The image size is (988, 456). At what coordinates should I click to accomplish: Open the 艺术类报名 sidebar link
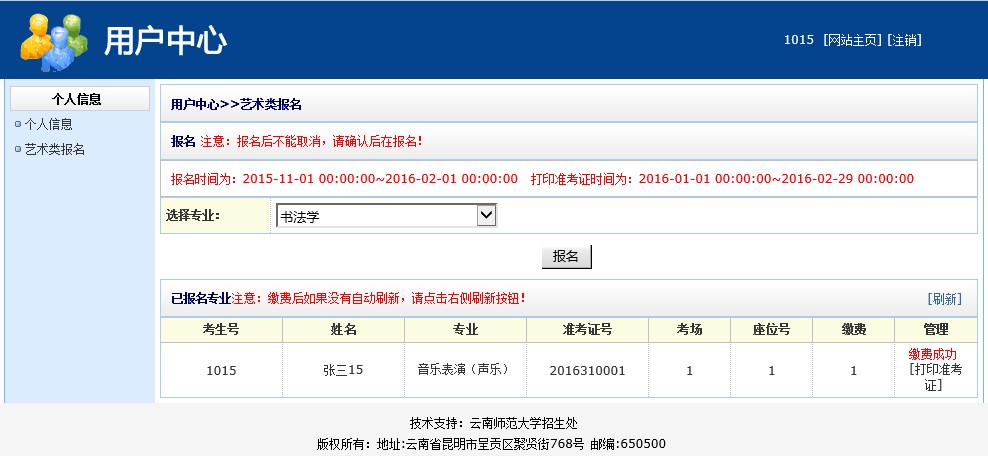pos(54,150)
